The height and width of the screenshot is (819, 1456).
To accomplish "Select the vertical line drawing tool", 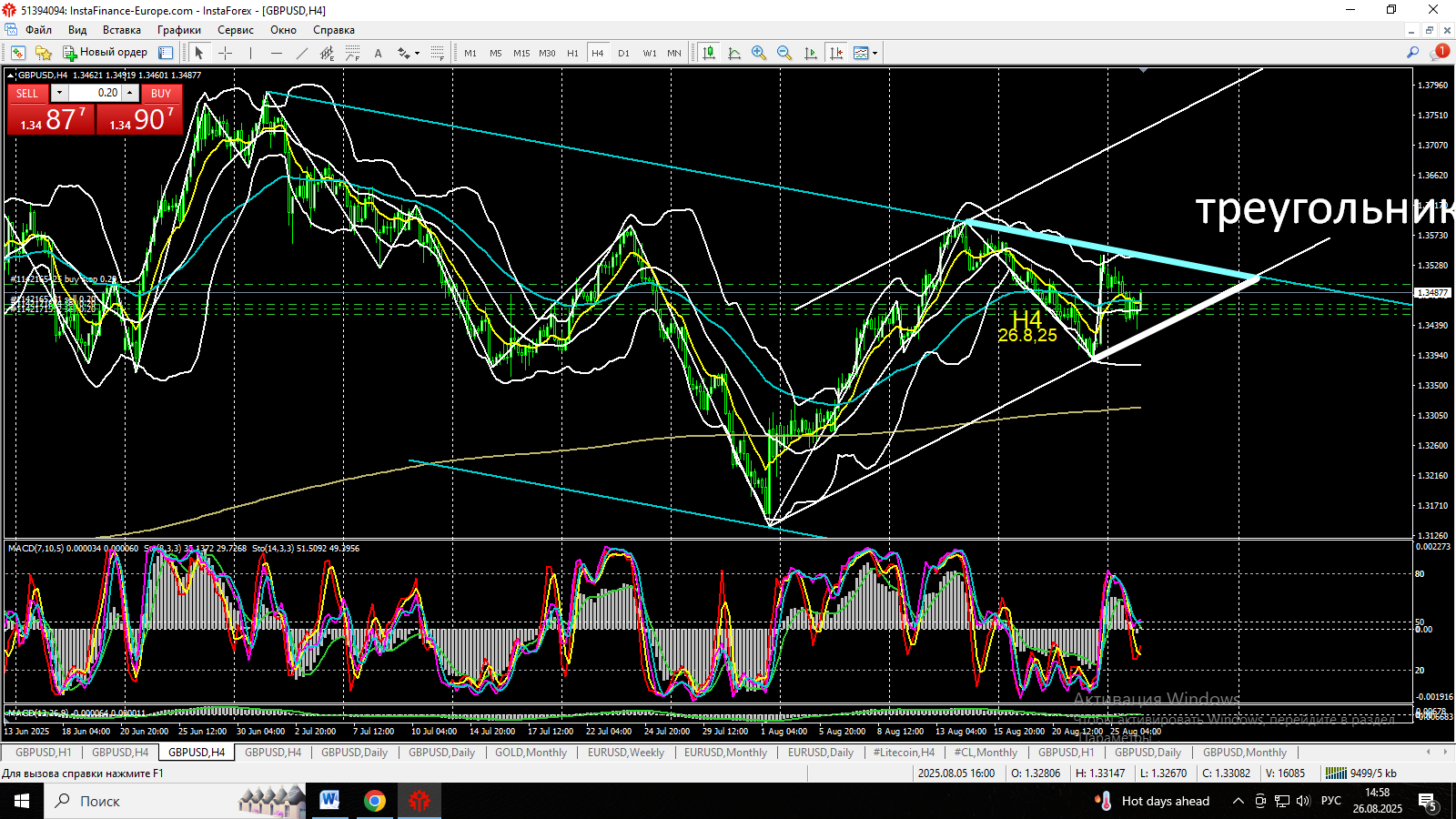I will click(250, 53).
